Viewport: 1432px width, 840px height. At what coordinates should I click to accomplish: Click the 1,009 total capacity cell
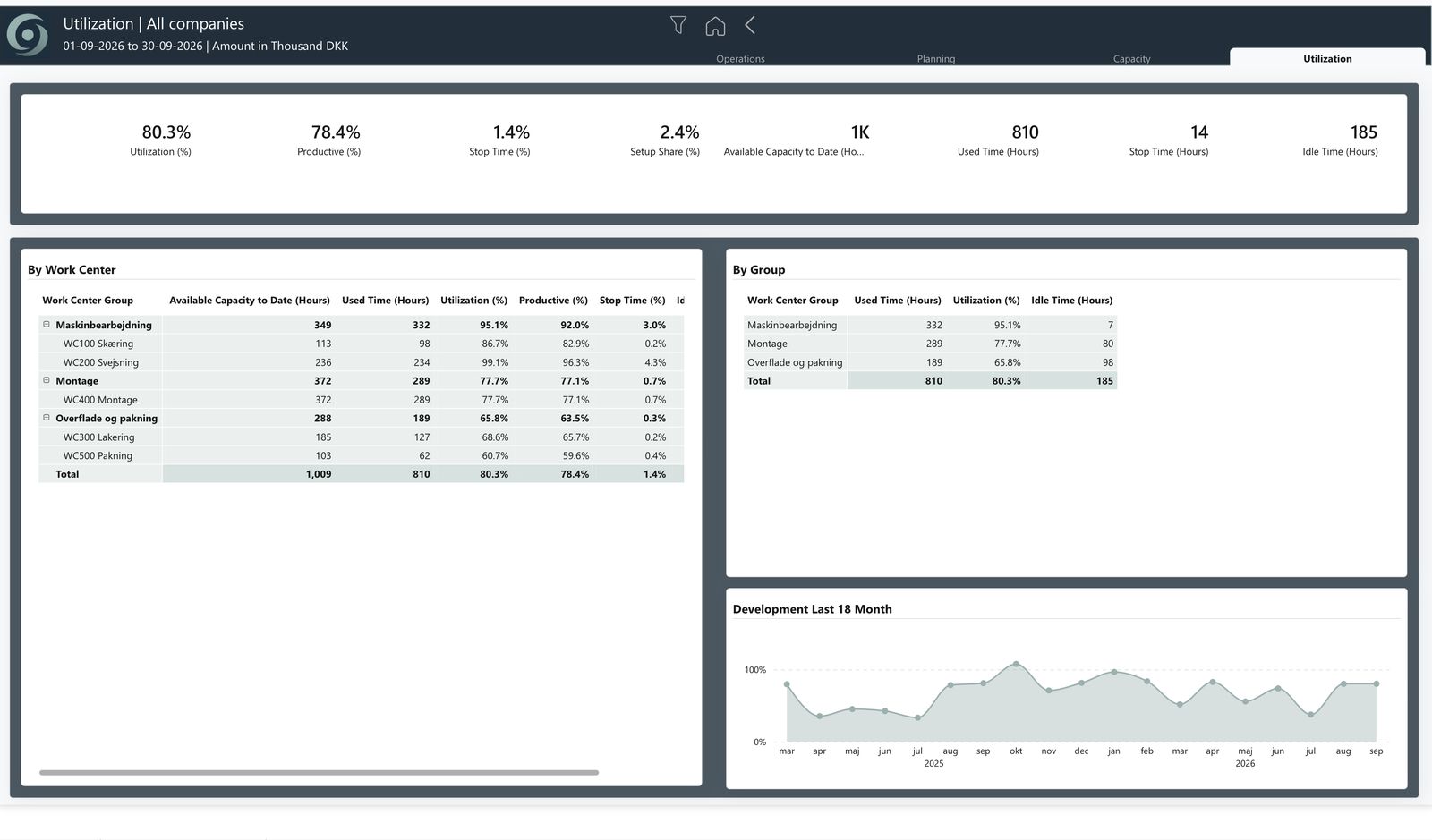click(x=319, y=474)
